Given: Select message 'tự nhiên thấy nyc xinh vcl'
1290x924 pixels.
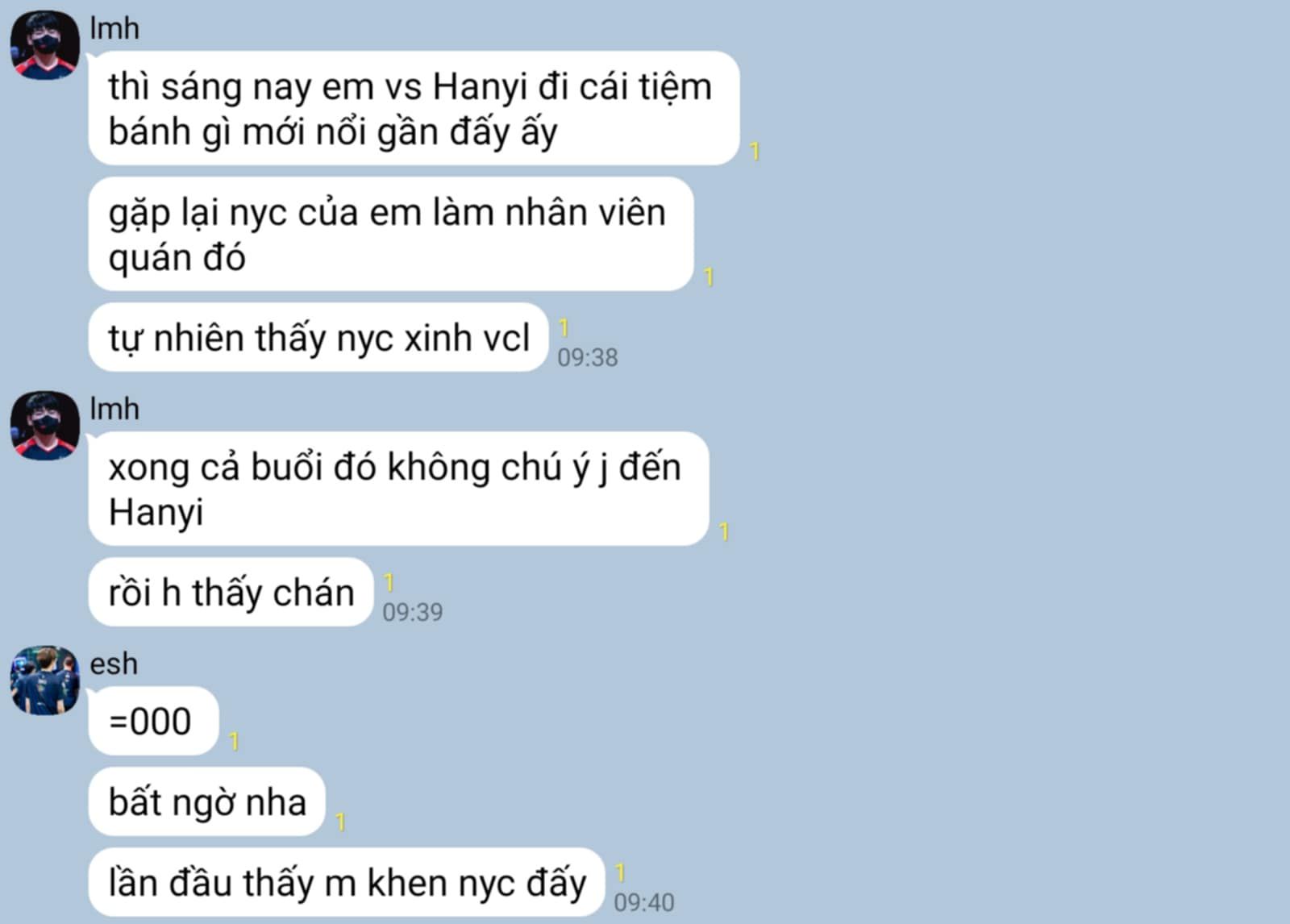Looking at the screenshot, I should point(318,337).
